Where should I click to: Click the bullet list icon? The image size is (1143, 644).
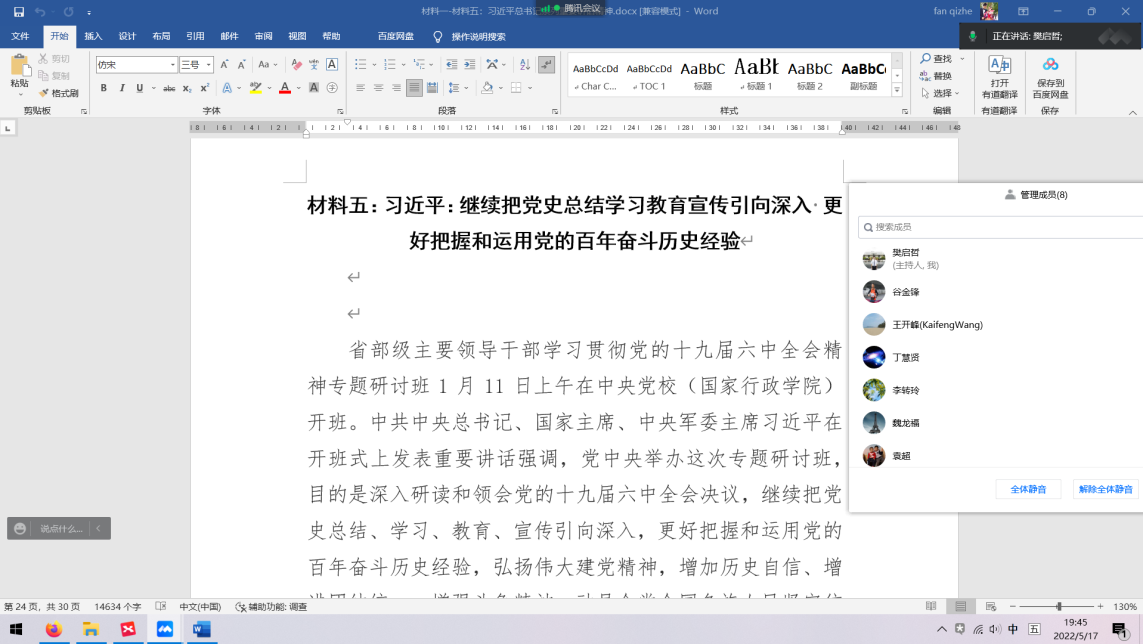(x=360, y=65)
